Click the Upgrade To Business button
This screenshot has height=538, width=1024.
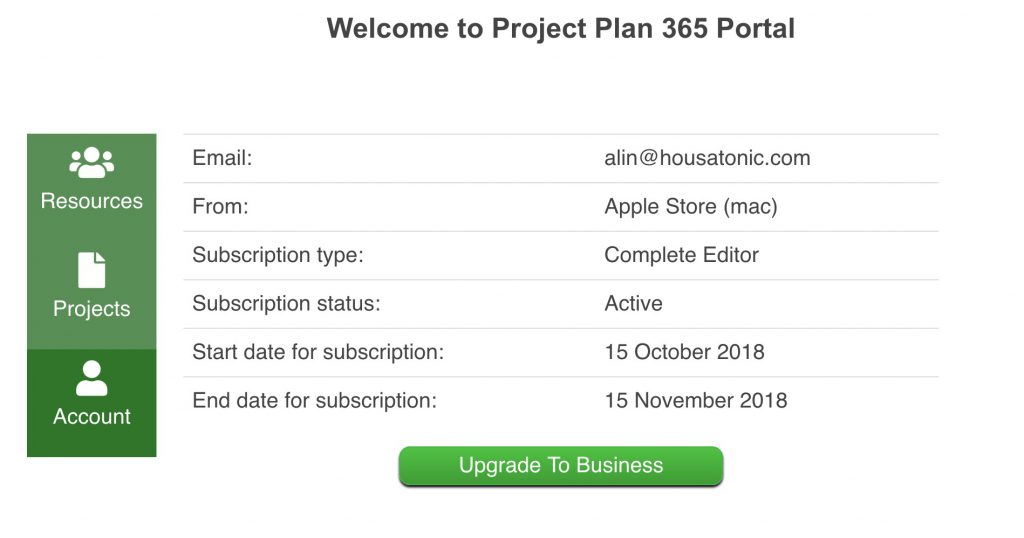point(561,466)
